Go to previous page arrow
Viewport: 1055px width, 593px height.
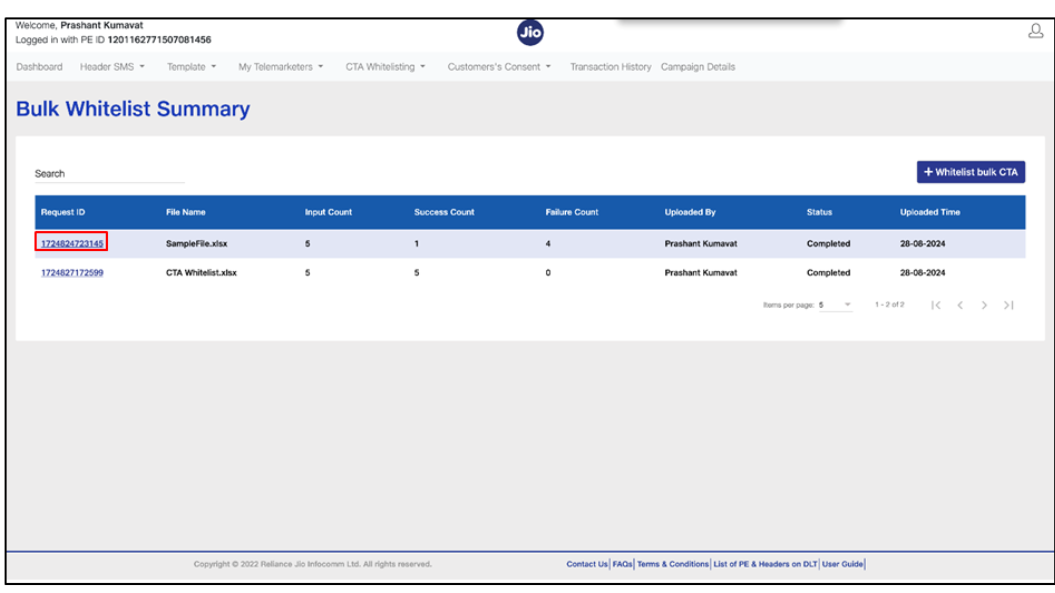[x=960, y=305]
